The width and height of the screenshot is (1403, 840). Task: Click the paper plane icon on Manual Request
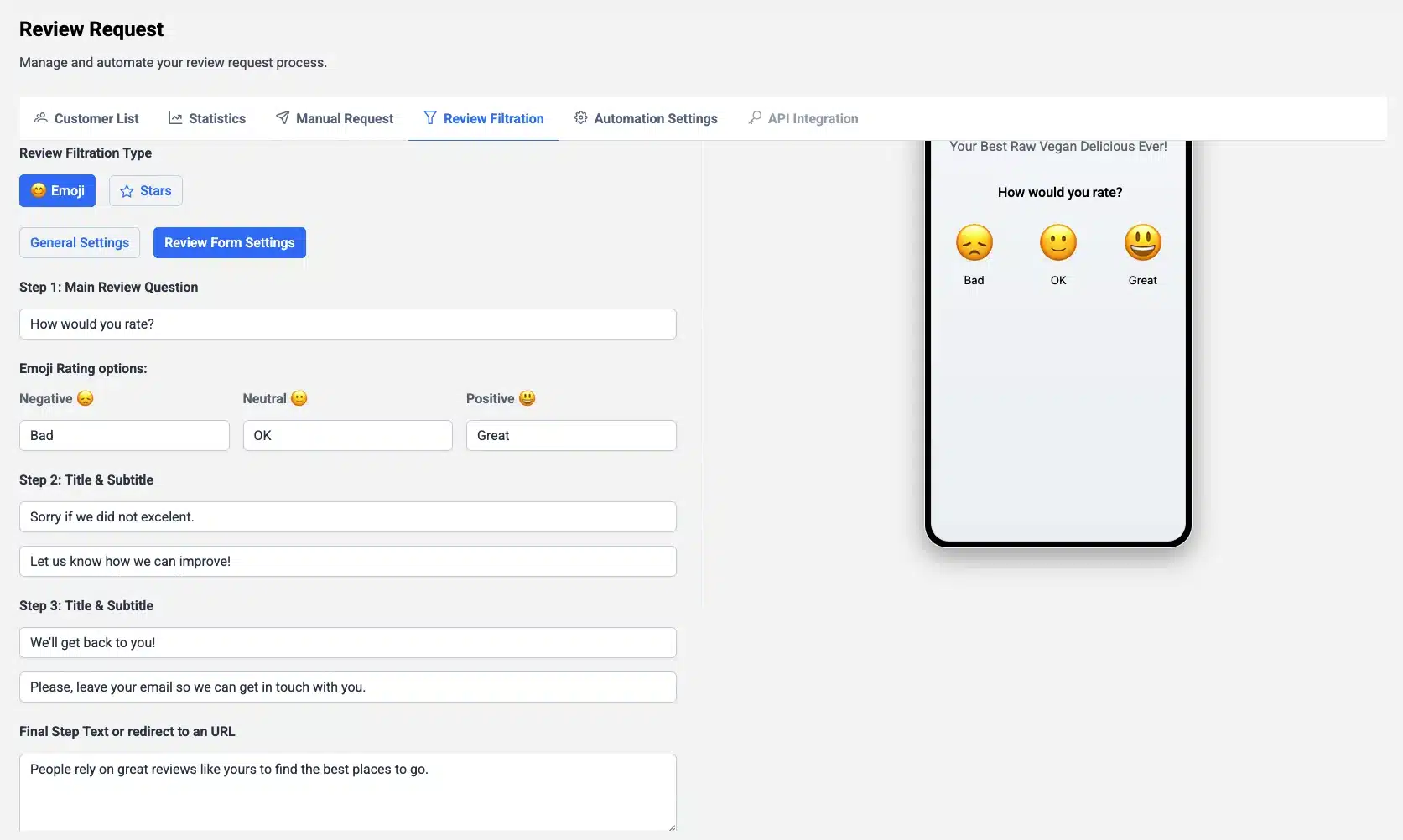pos(283,118)
